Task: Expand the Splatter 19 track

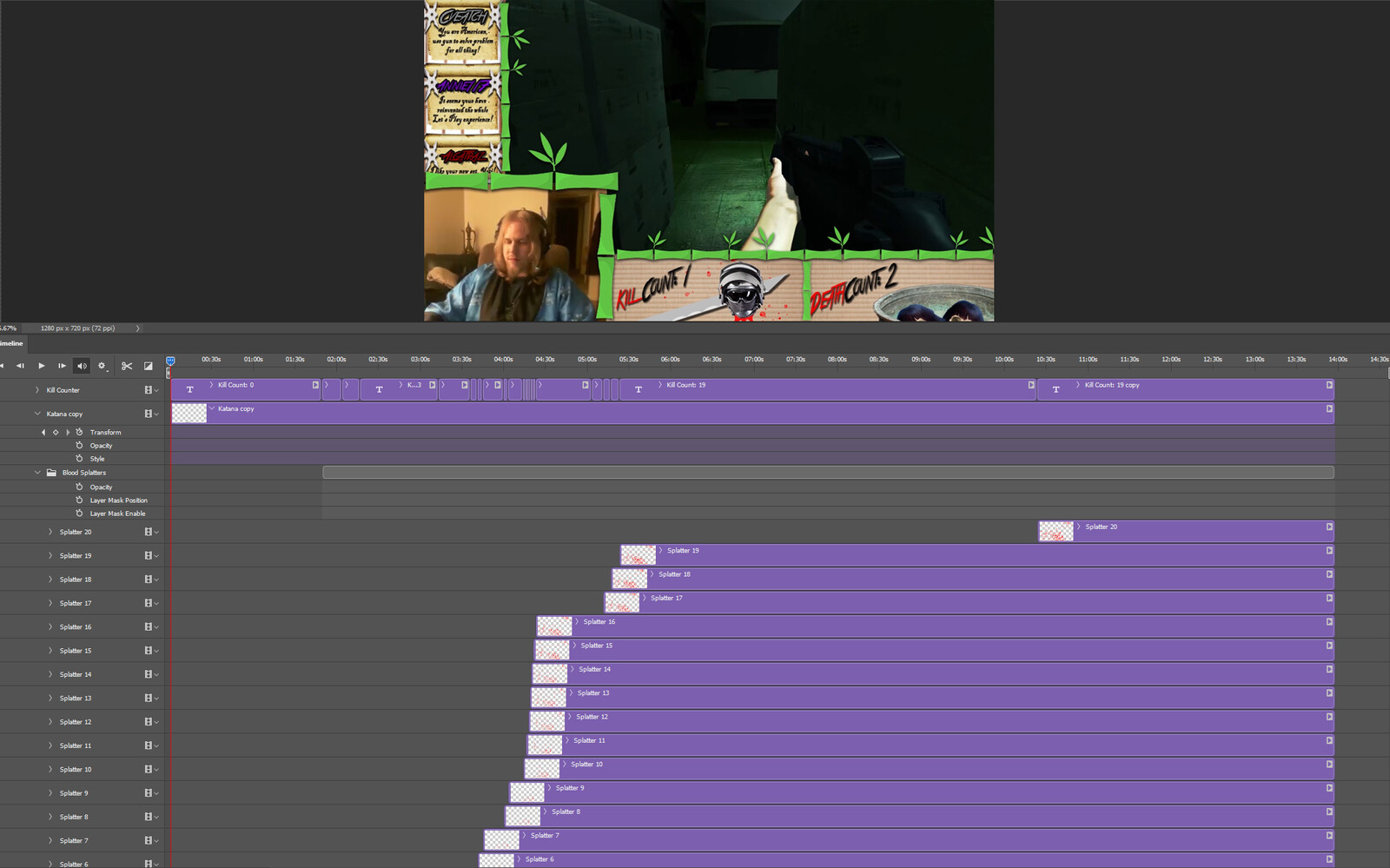Action: pyautogui.click(x=50, y=555)
